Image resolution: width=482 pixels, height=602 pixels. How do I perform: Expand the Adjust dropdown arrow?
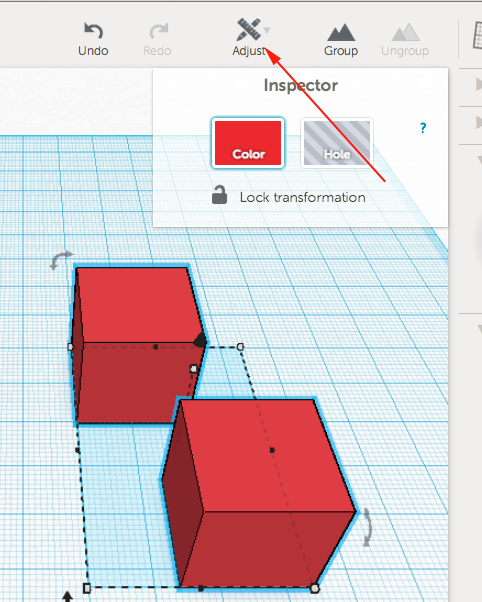coord(267,29)
